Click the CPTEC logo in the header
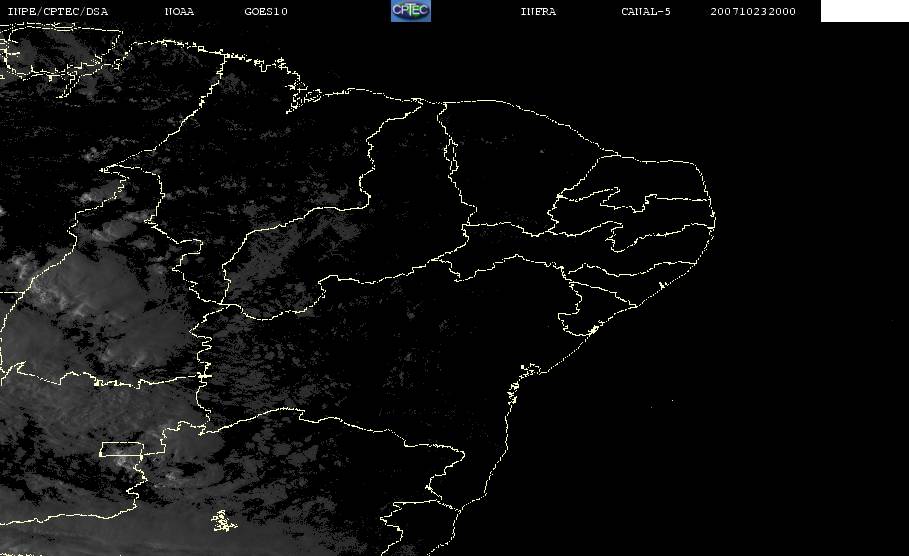This screenshot has width=909, height=556. 411,11
